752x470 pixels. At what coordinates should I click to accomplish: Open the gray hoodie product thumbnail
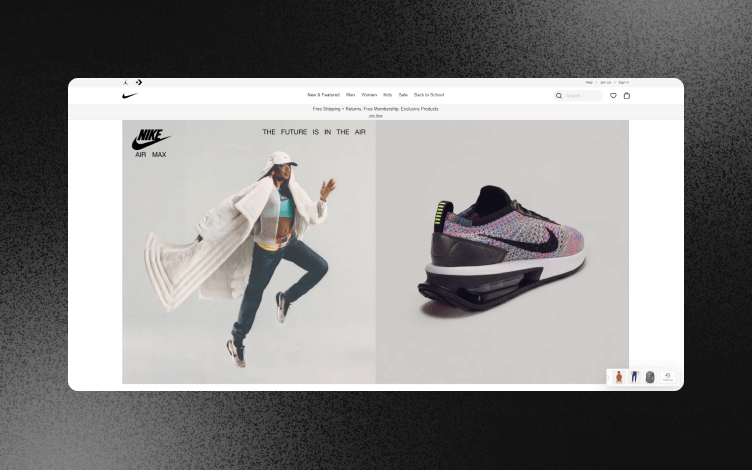coord(650,377)
